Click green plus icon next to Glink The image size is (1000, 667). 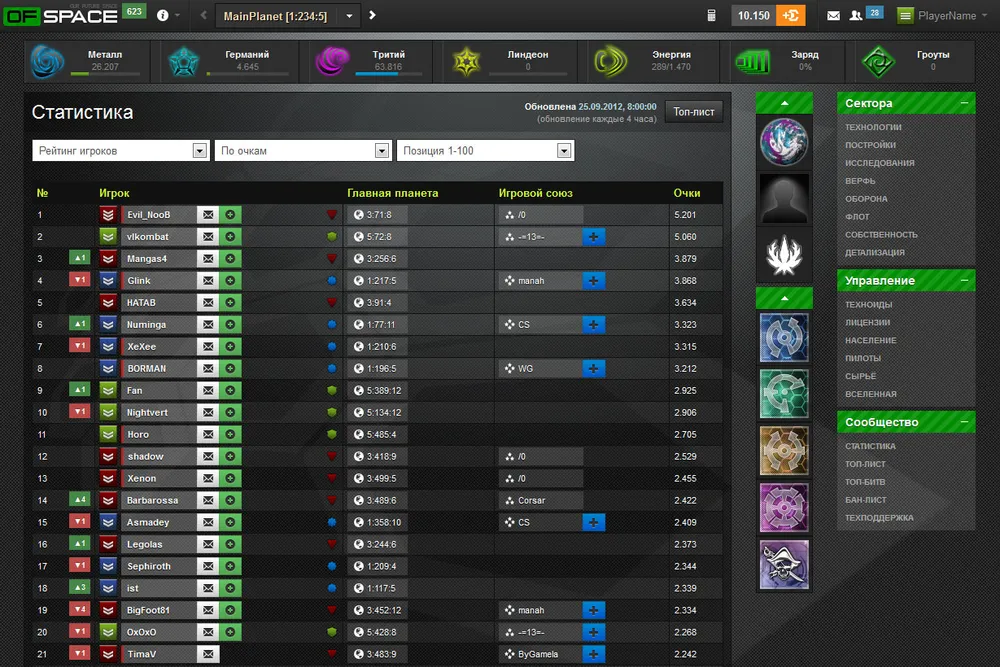[230, 280]
